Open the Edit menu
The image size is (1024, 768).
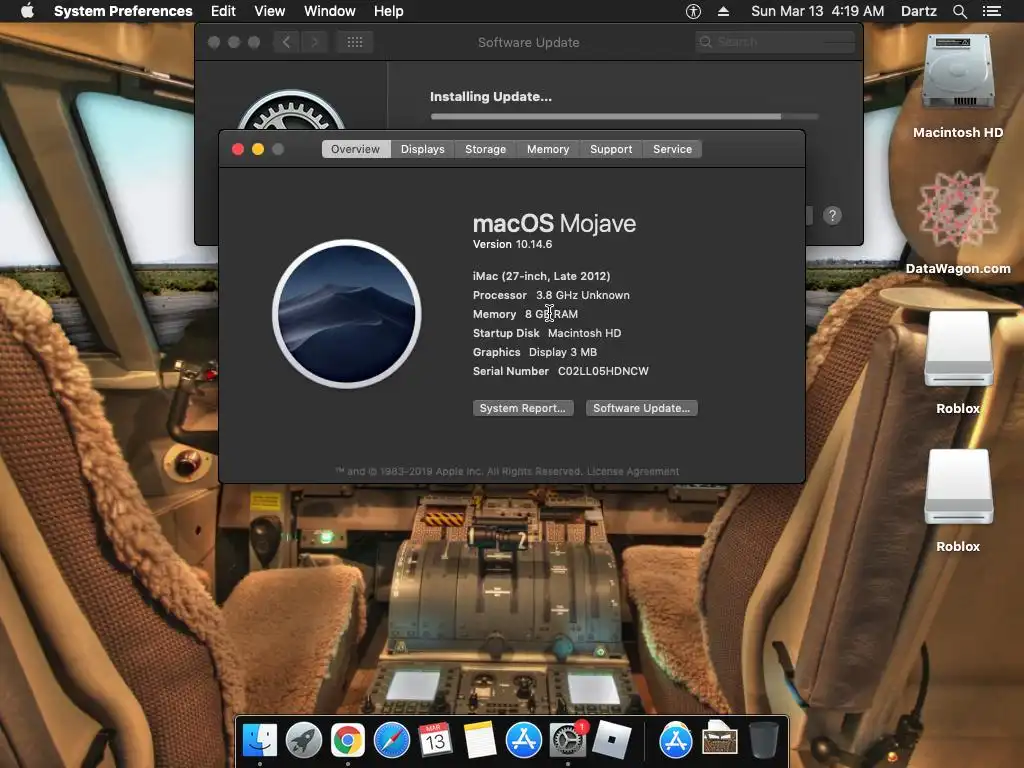(223, 11)
